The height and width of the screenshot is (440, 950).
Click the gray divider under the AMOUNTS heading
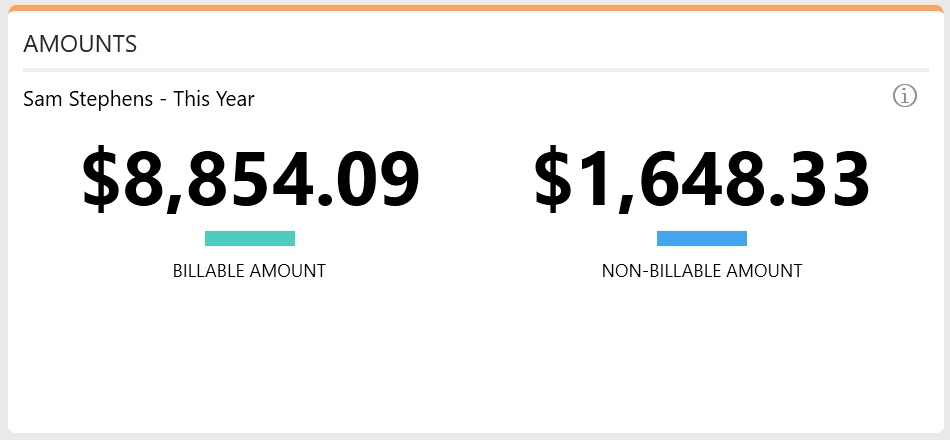pos(475,70)
